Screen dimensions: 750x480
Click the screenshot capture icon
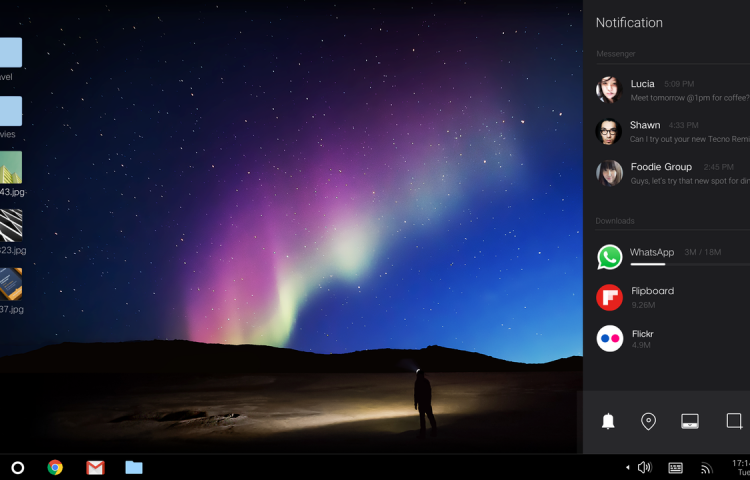(x=733, y=421)
